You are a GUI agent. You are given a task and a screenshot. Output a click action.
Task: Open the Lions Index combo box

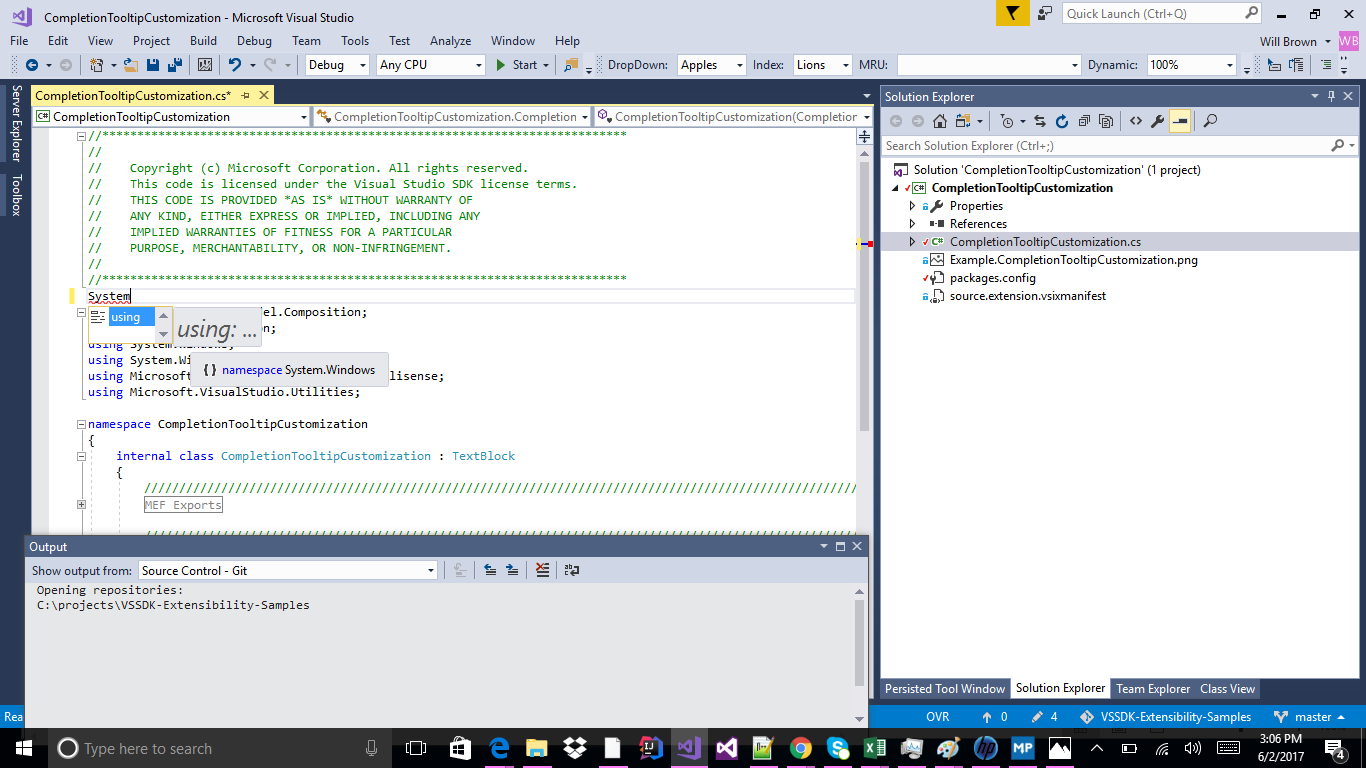(x=822, y=65)
